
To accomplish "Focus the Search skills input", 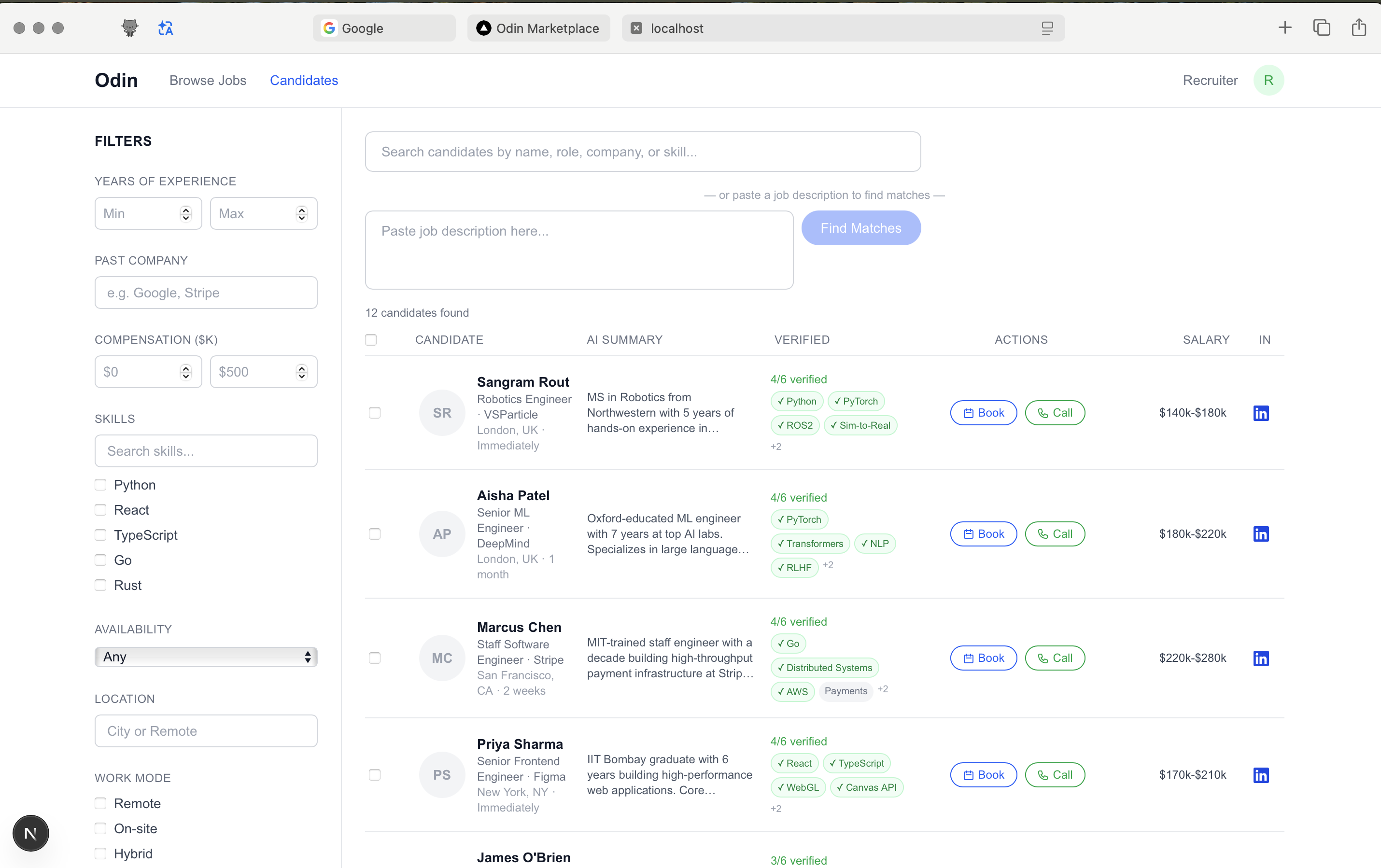I will (x=206, y=451).
